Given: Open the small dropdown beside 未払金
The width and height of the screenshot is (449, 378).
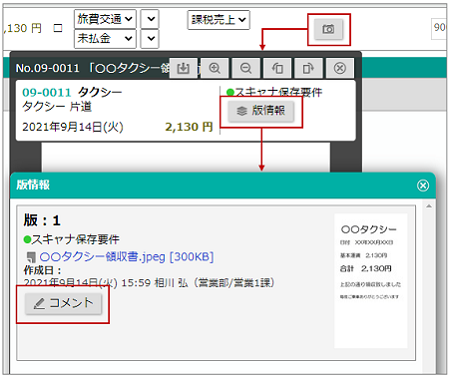Looking at the screenshot, I should 150,39.
